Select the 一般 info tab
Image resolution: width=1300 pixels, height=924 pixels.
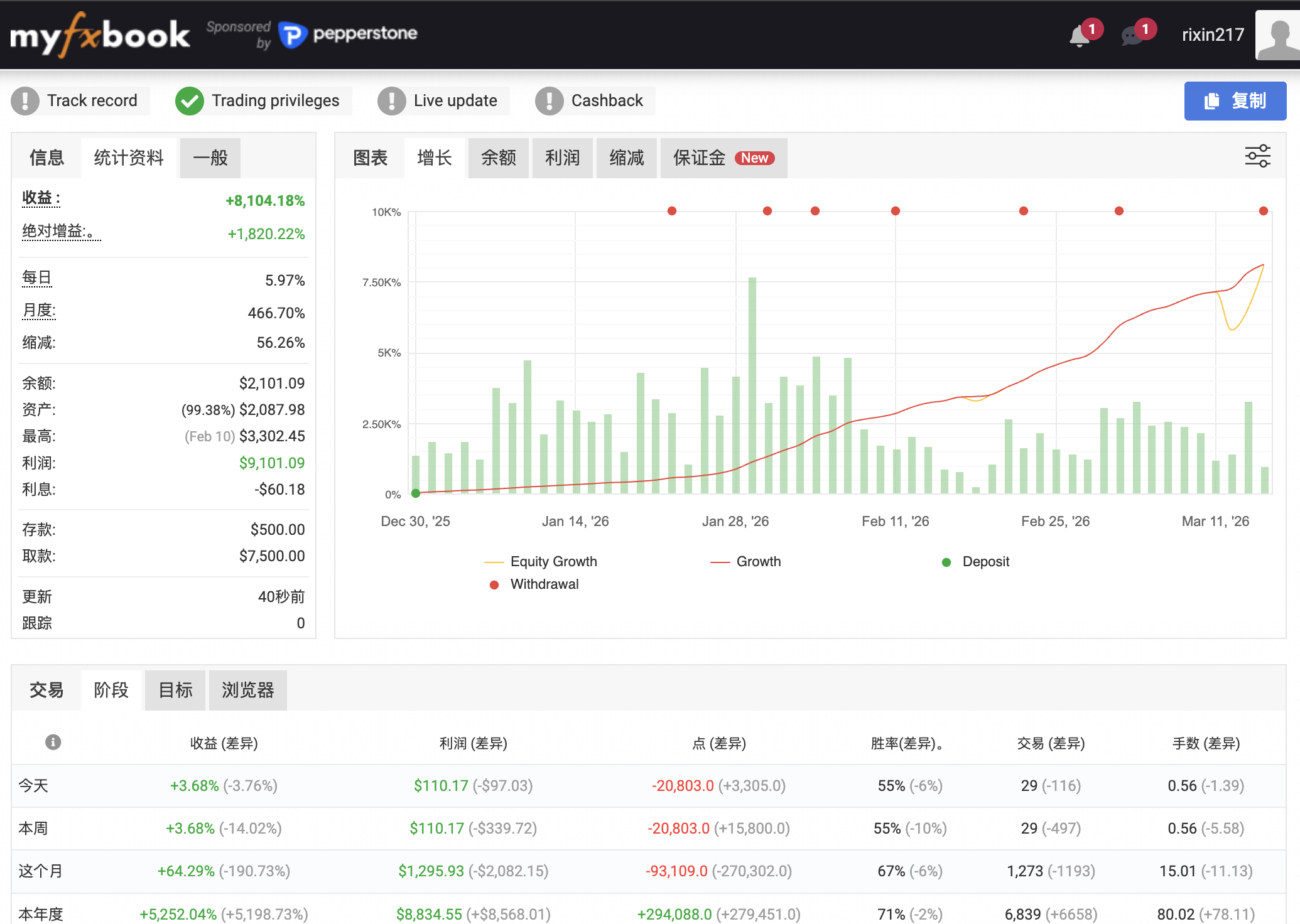(210, 158)
